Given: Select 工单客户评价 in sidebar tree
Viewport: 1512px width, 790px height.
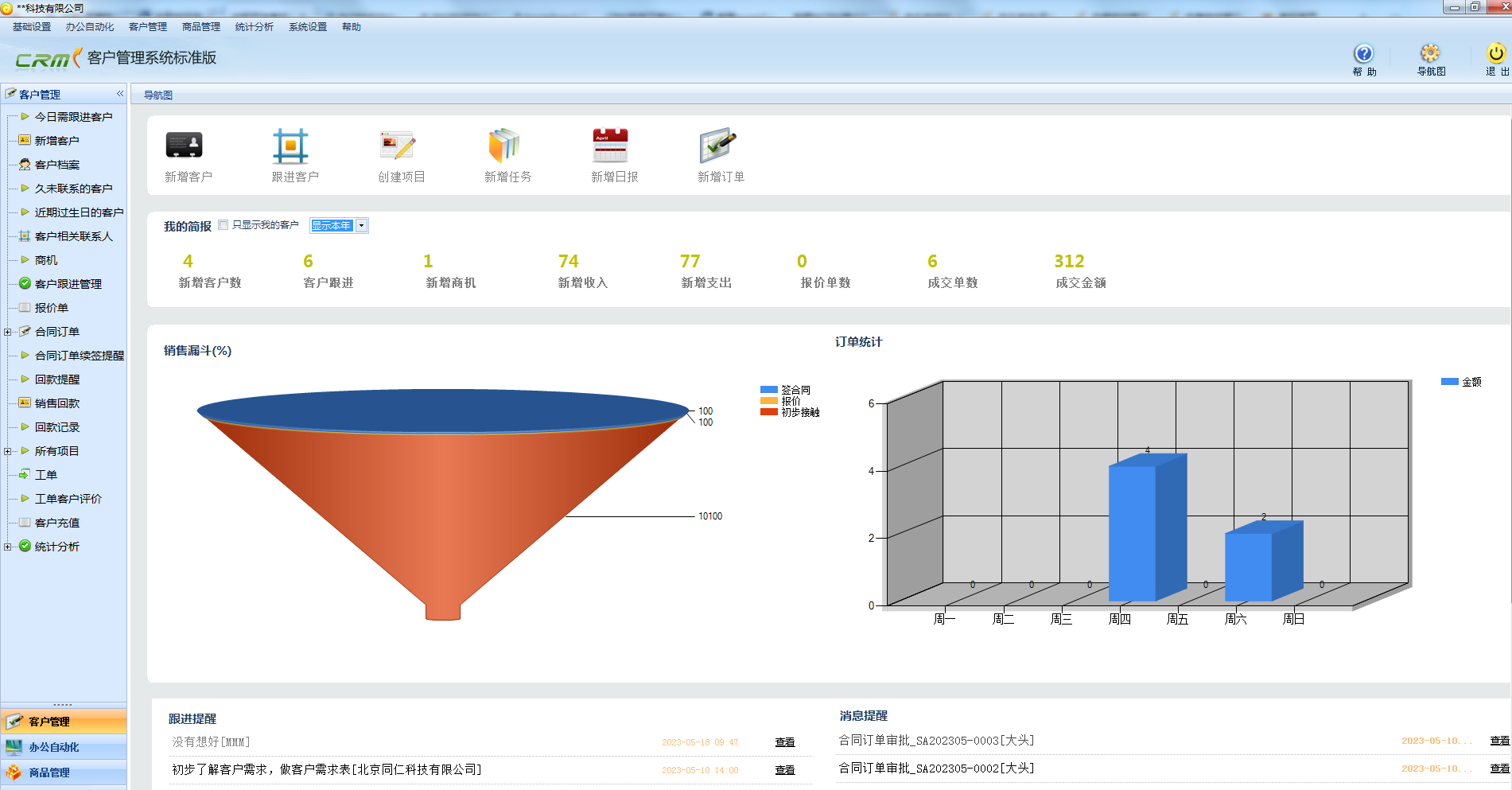Looking at the screenshot, I should (x=68, y=499).
